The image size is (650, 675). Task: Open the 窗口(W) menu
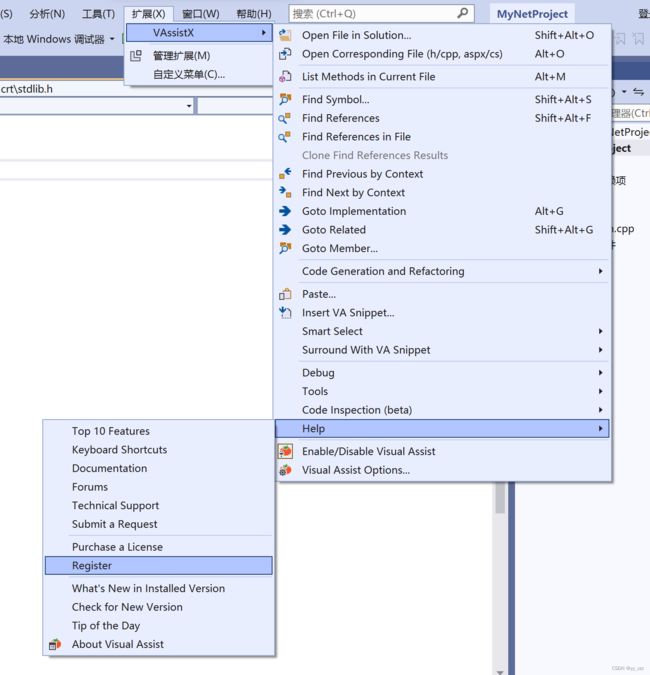pos(201,14)
